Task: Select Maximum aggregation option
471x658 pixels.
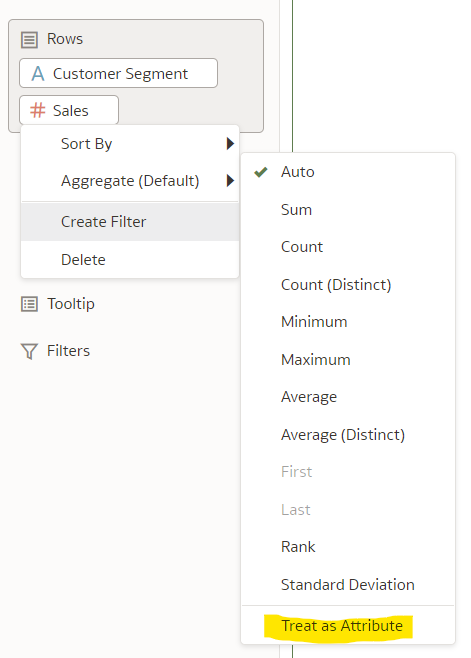Action: coord(348,359)
